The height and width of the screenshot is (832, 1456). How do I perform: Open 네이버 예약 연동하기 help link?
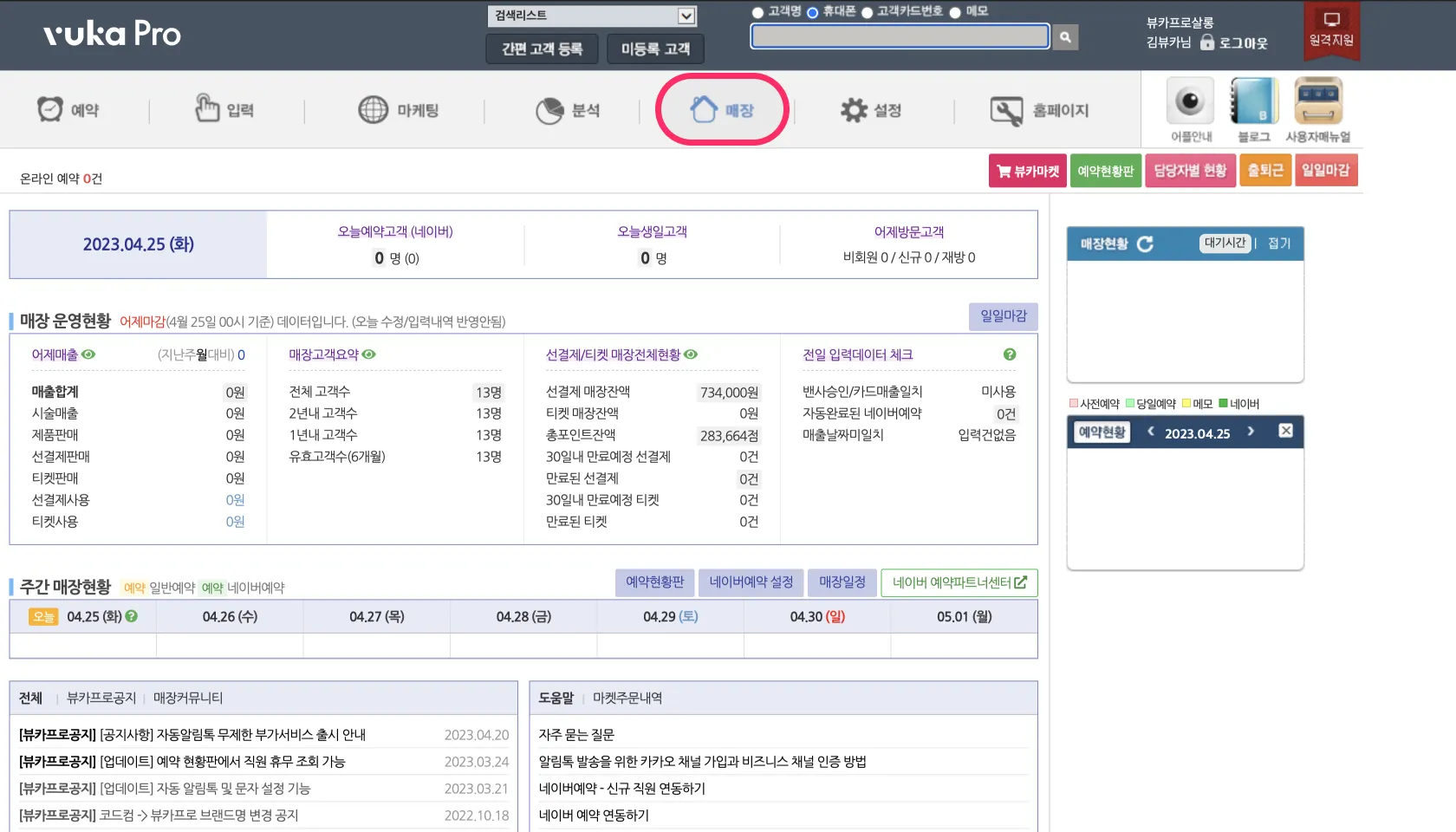point(594,816)
